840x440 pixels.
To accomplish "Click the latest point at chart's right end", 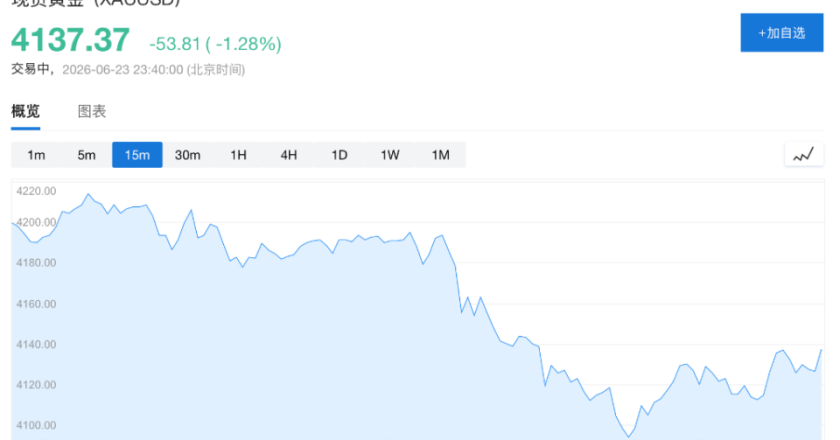I will tap(821, 350).
